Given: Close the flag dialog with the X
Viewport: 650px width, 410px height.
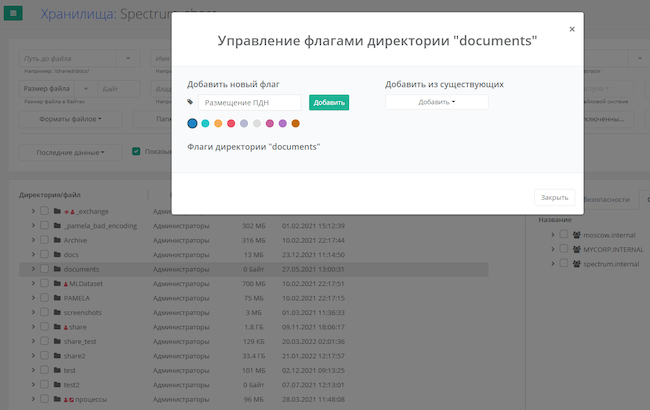Looking at the screenshot, I should [x=572, y=29].
